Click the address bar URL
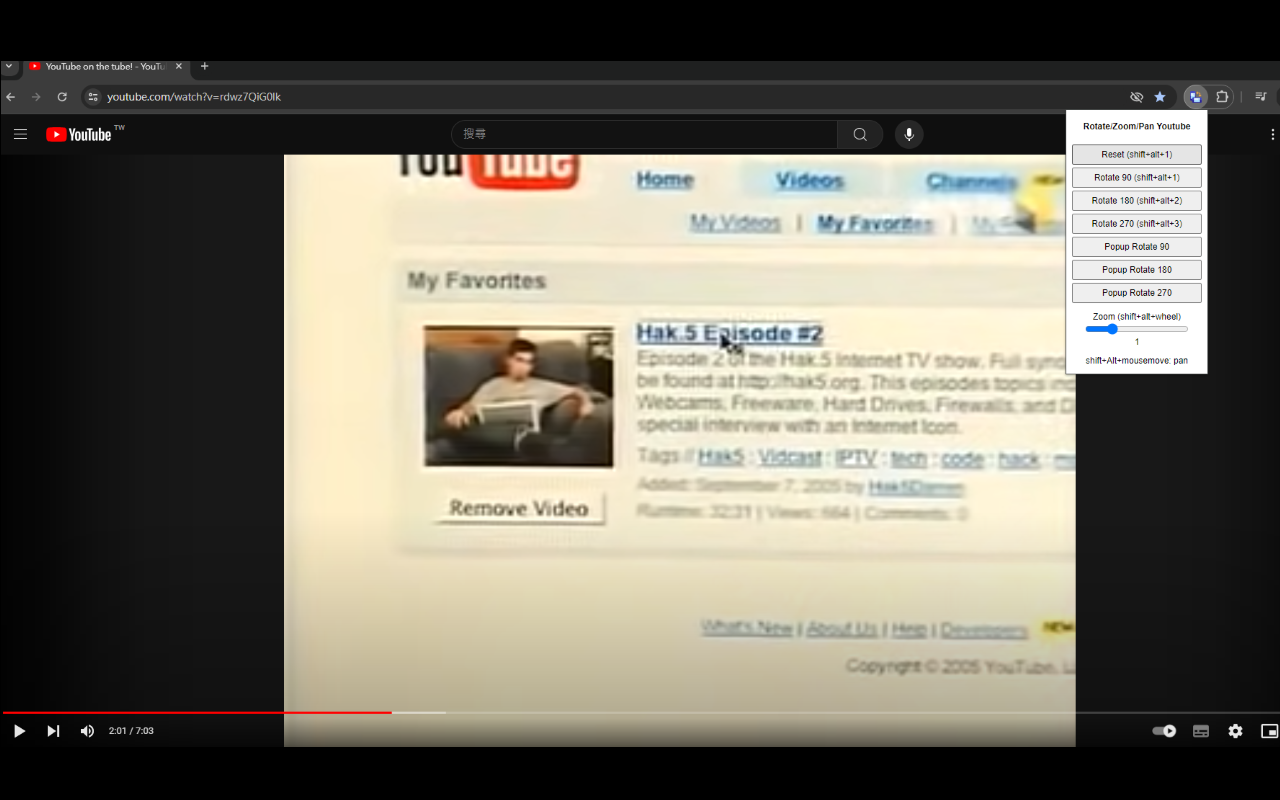This screenshot has height=800, width=1280. click(x=194, y=97)
